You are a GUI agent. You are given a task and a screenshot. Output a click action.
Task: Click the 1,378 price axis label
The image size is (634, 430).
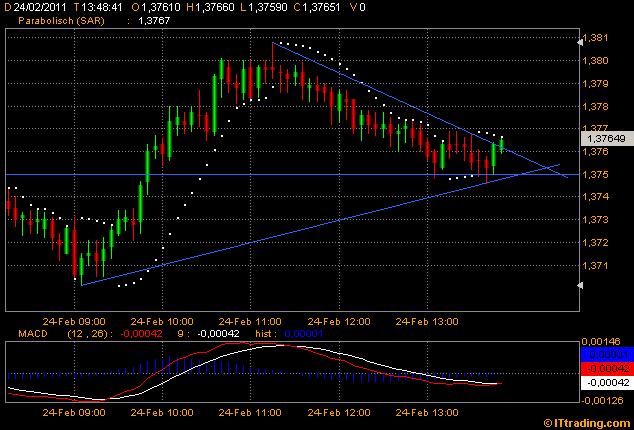pyautogui.click(x=596, y=106)
